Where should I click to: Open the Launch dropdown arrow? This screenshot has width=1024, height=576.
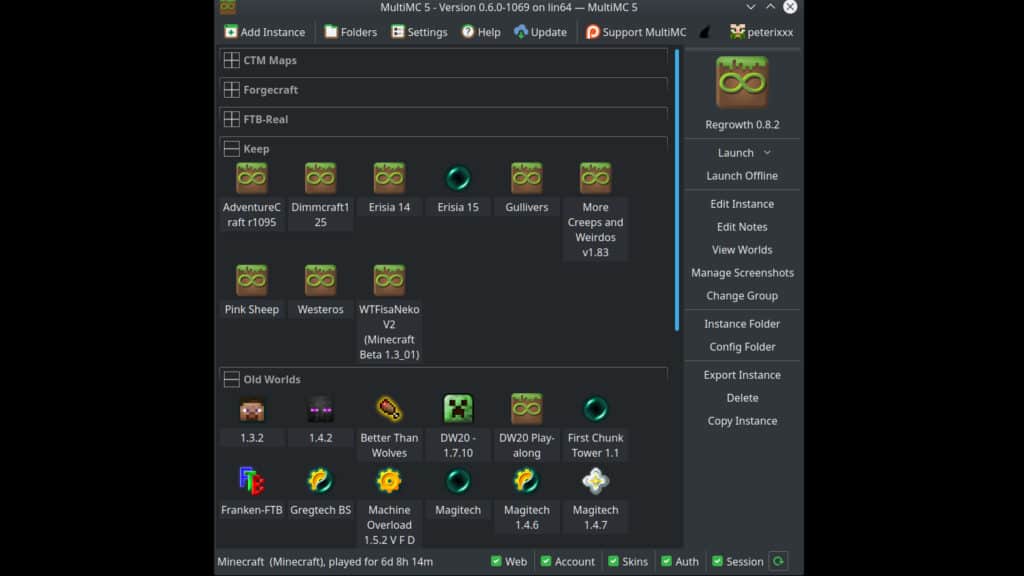pyautogui.click(x=767, y=153)
